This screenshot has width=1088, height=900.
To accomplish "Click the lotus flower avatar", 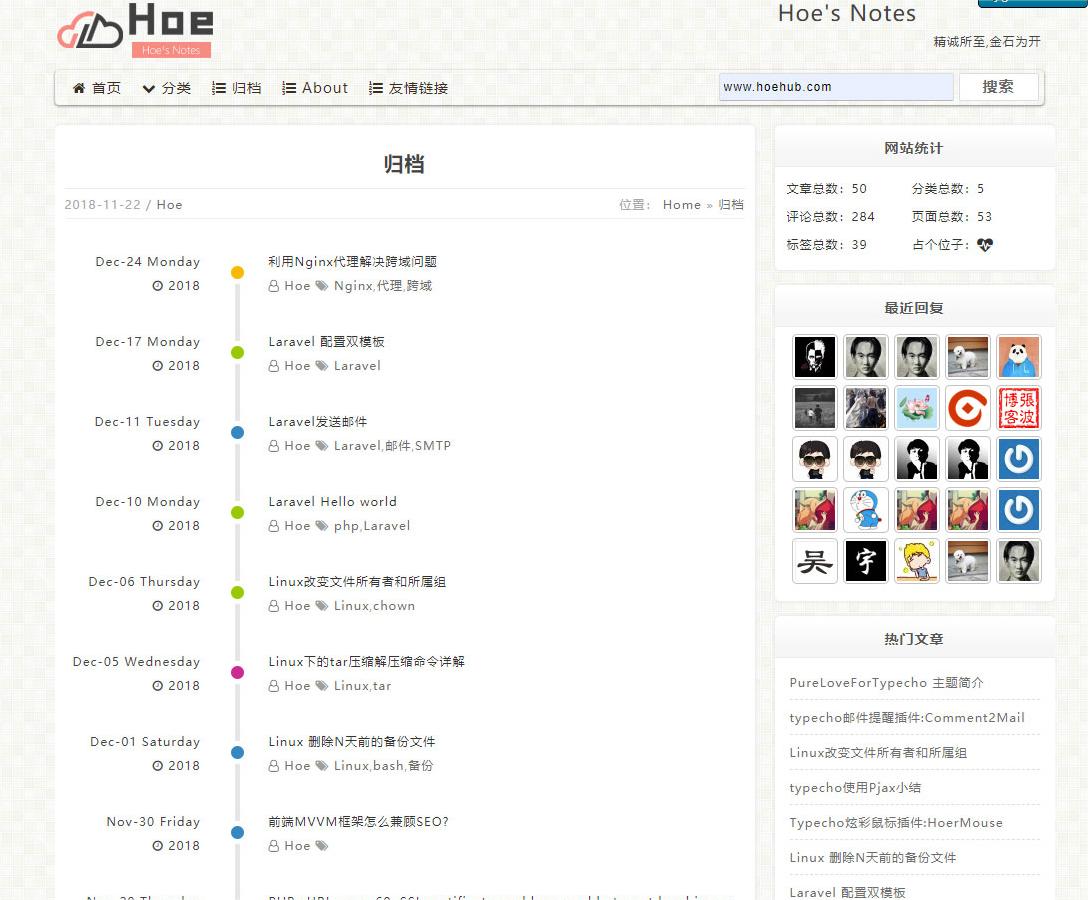I will pyautogui.click(x=916, y=408).
